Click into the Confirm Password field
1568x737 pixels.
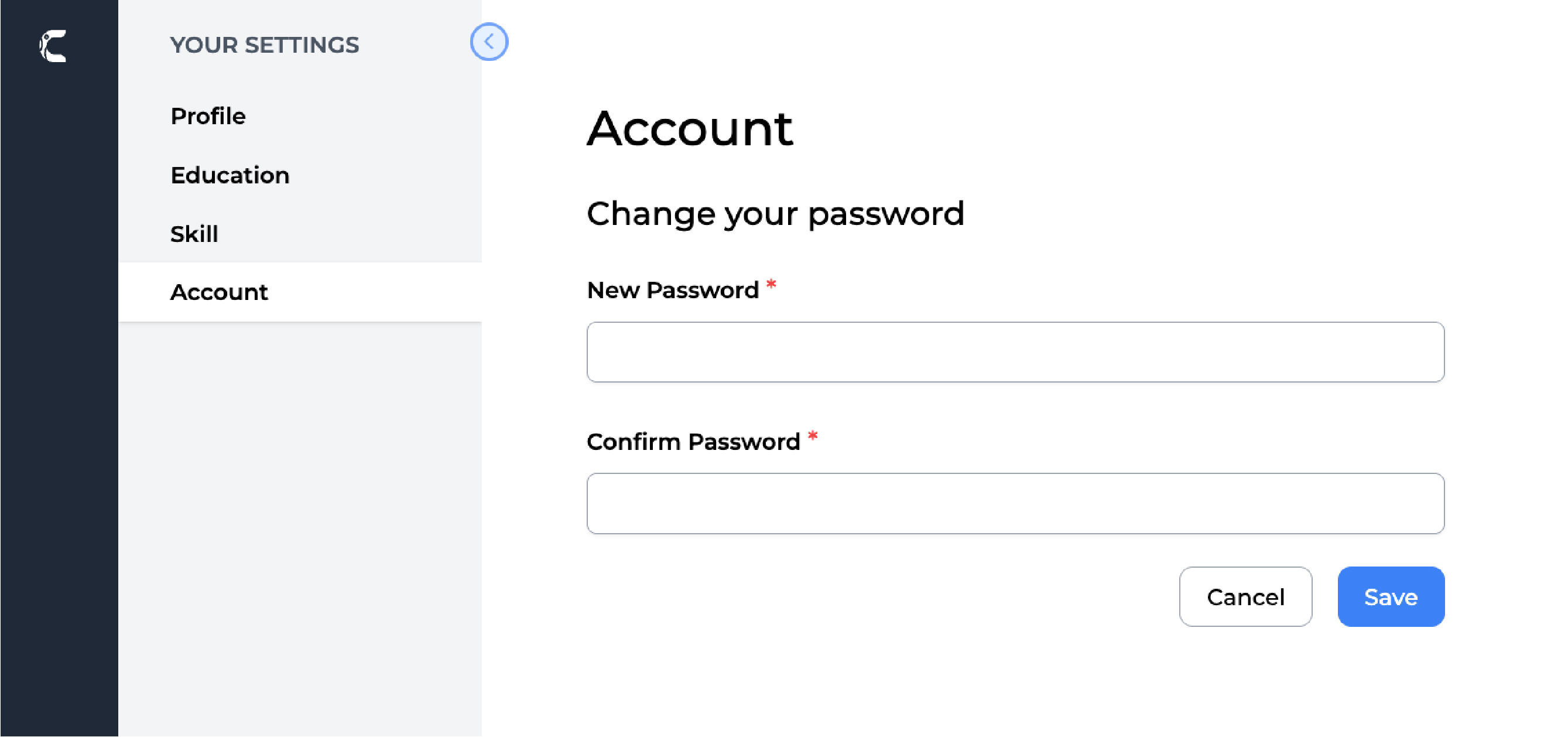click(1015, 504)
